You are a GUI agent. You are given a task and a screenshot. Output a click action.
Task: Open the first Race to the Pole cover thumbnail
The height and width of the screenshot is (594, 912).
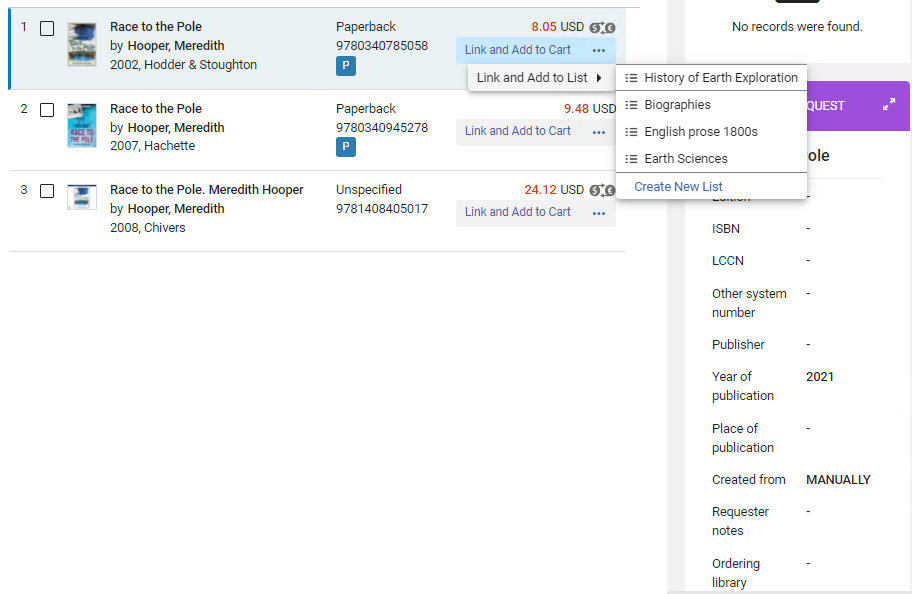coord(82,45)
